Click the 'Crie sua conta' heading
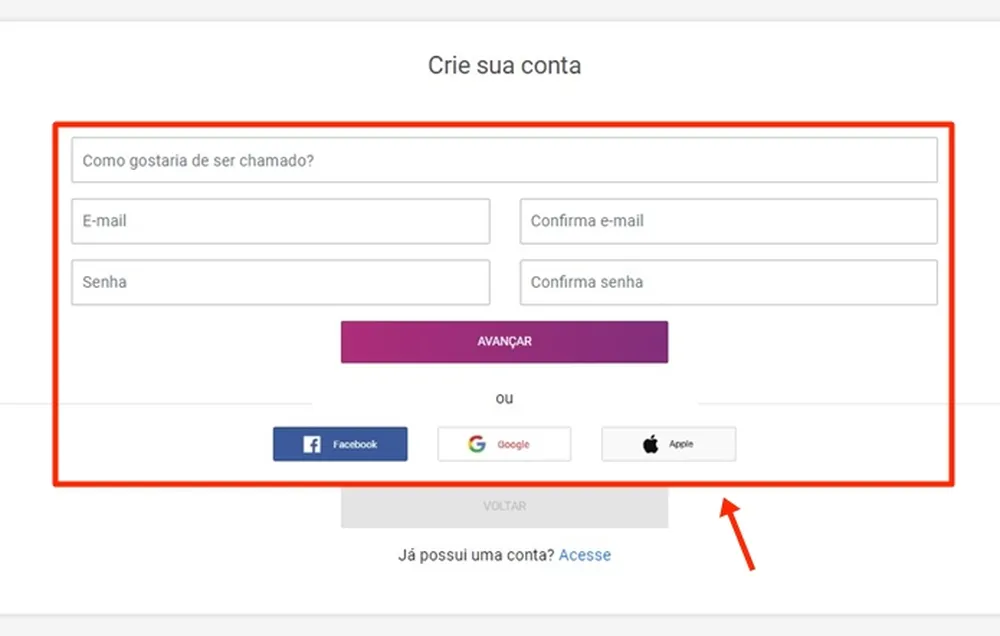 [x=504, y=66]
